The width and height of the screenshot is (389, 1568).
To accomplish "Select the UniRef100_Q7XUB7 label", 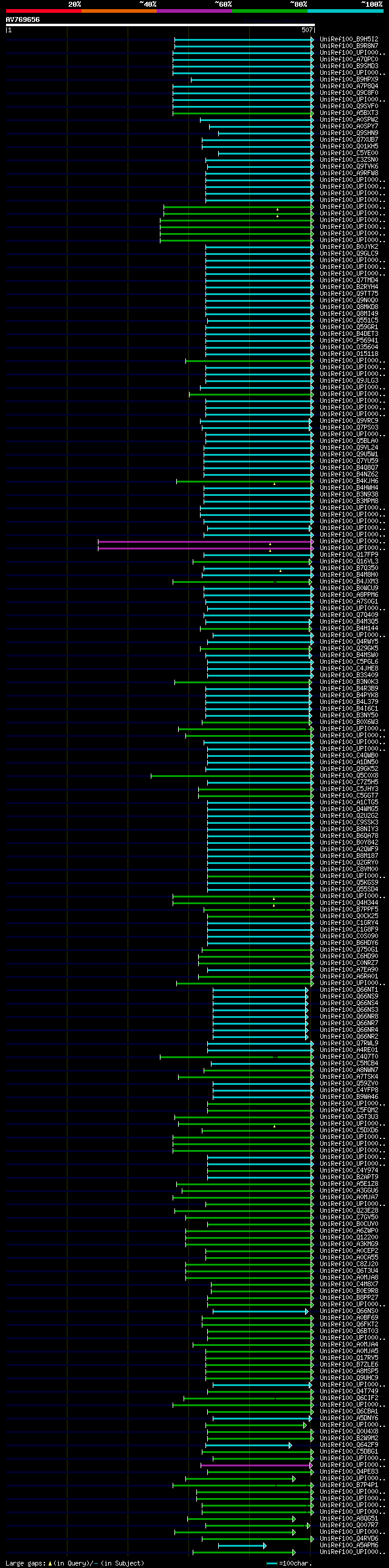I will coord(349,140).
